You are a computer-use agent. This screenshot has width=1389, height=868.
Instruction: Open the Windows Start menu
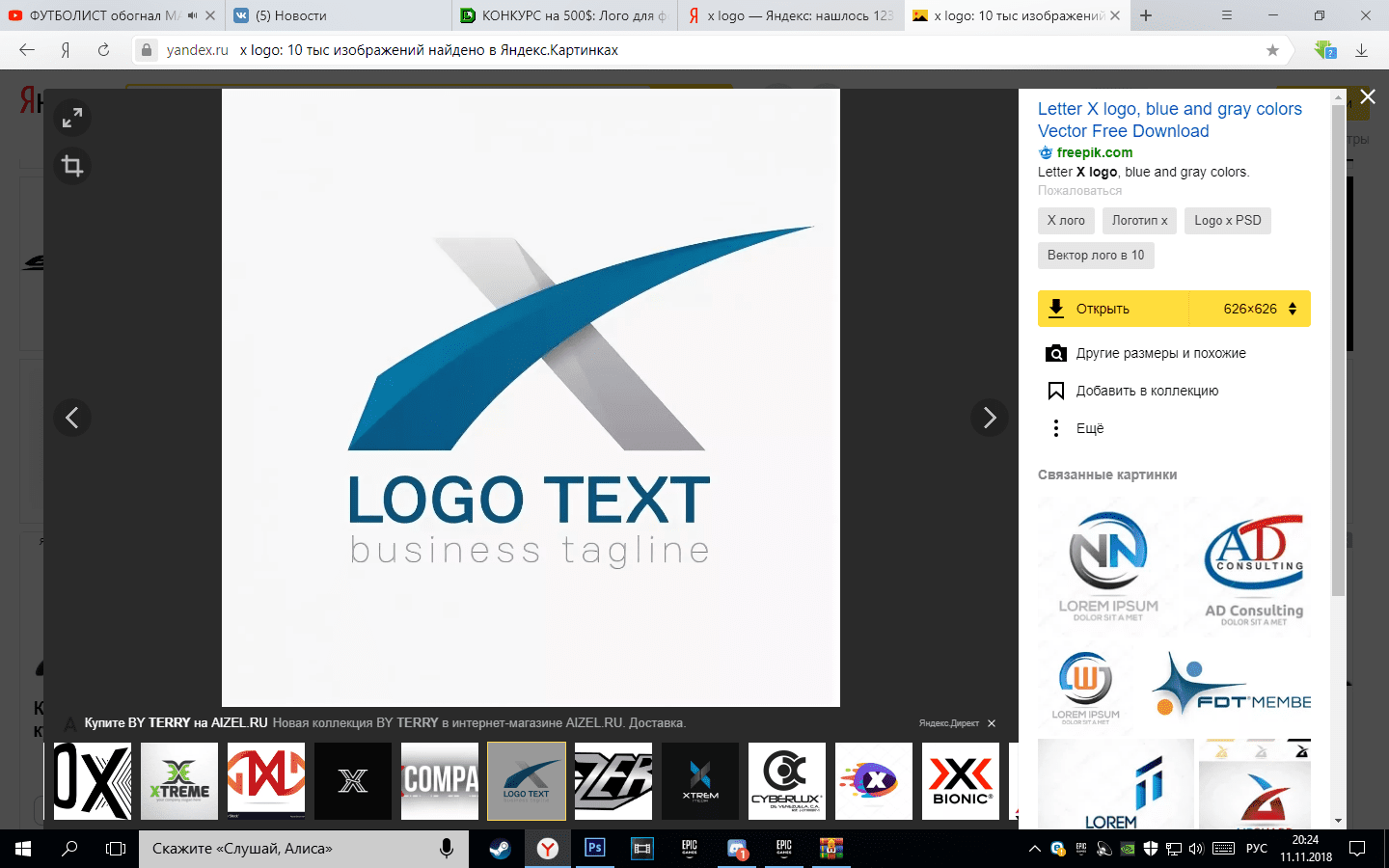(x=23, y=849)
